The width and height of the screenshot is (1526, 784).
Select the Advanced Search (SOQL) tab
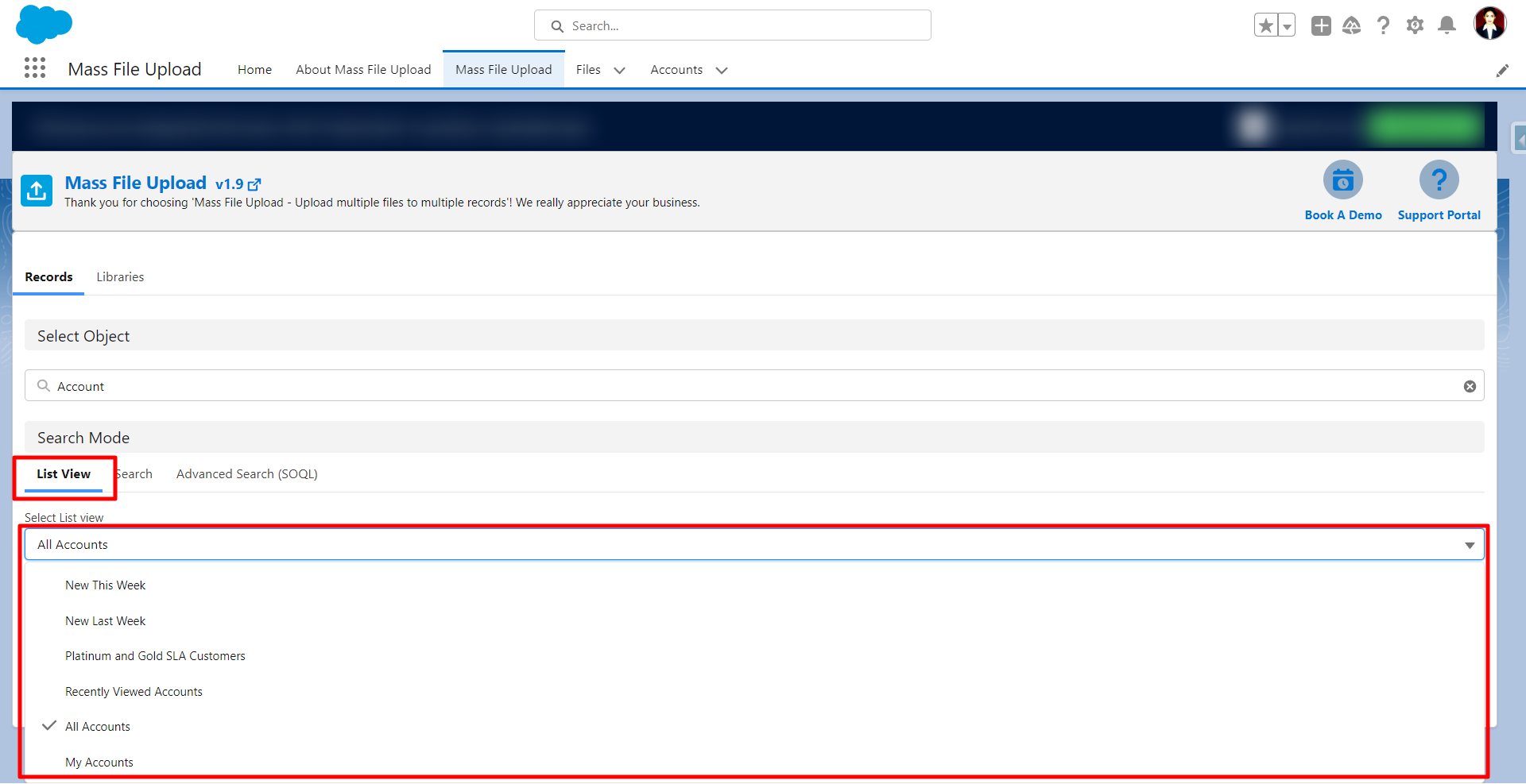pyautogui.click(x=247, y=474)
